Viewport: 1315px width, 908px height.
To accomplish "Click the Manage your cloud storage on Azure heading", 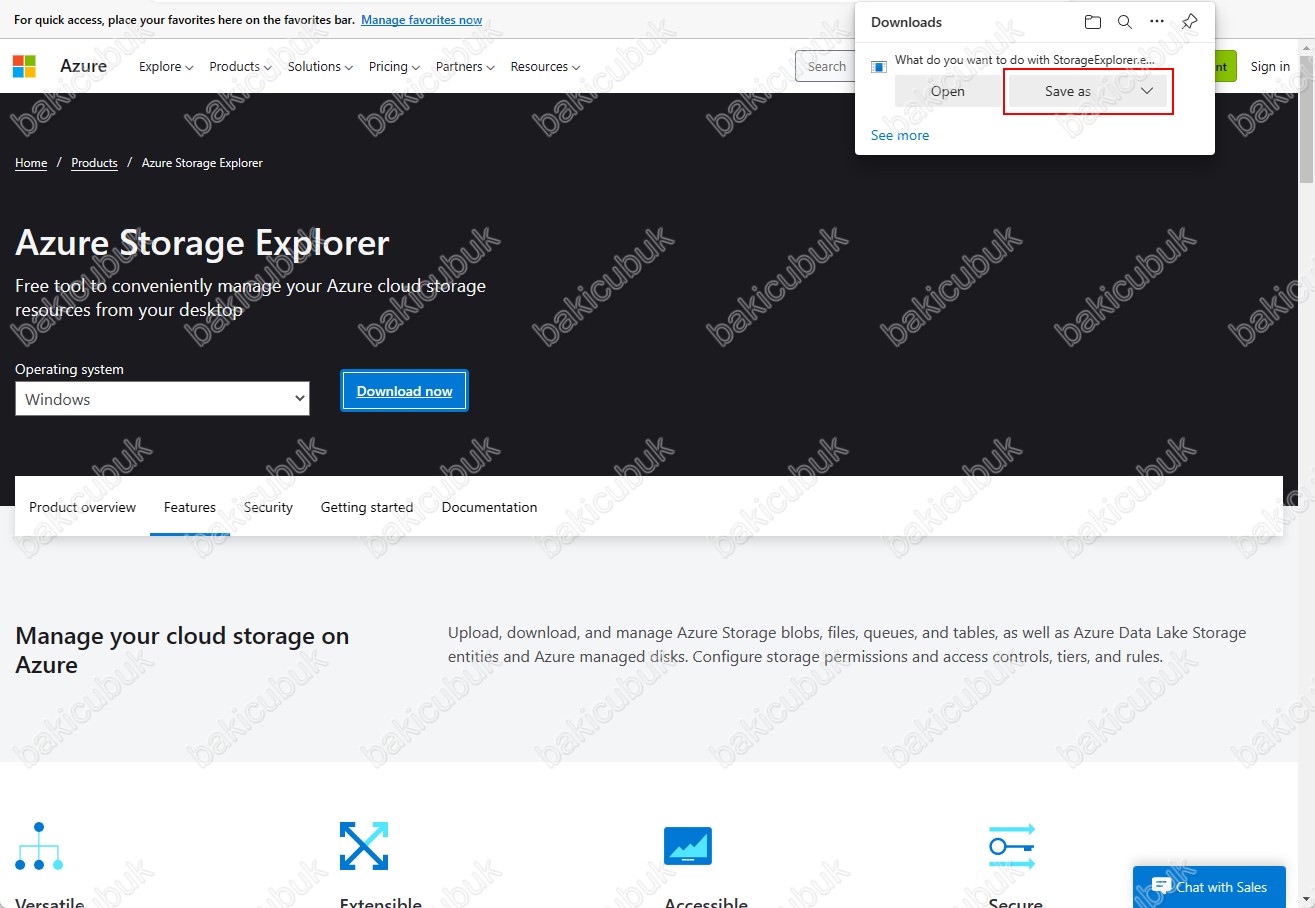I will click(x=182, y=650).
